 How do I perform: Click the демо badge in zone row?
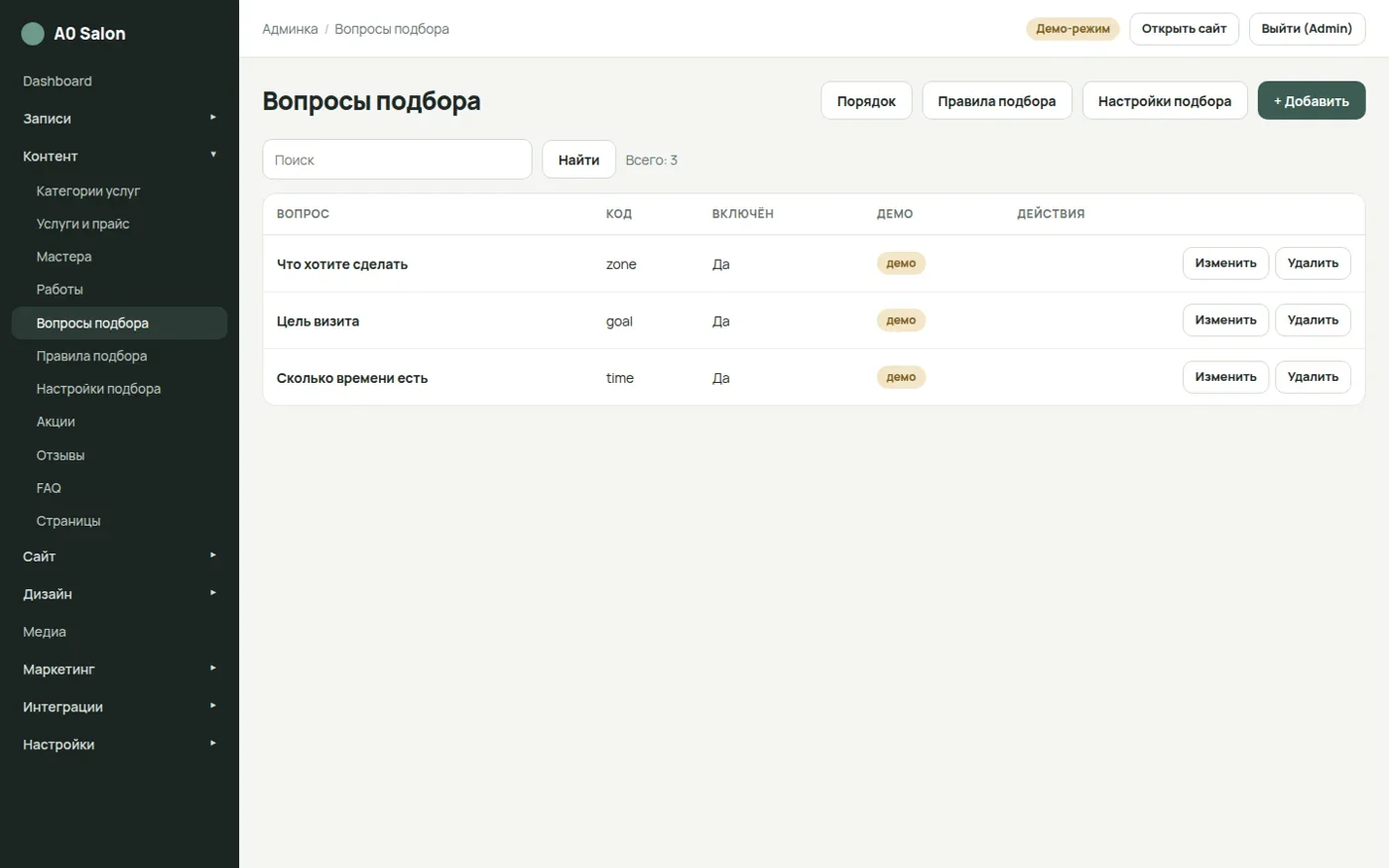(x=901, y=263)
